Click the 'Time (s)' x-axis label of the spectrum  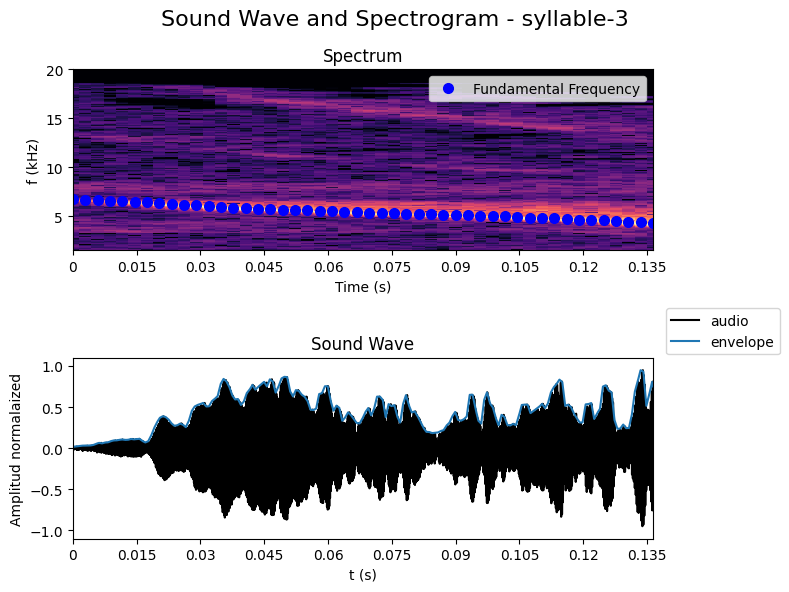pyautogui.click(x=362, y=287)
